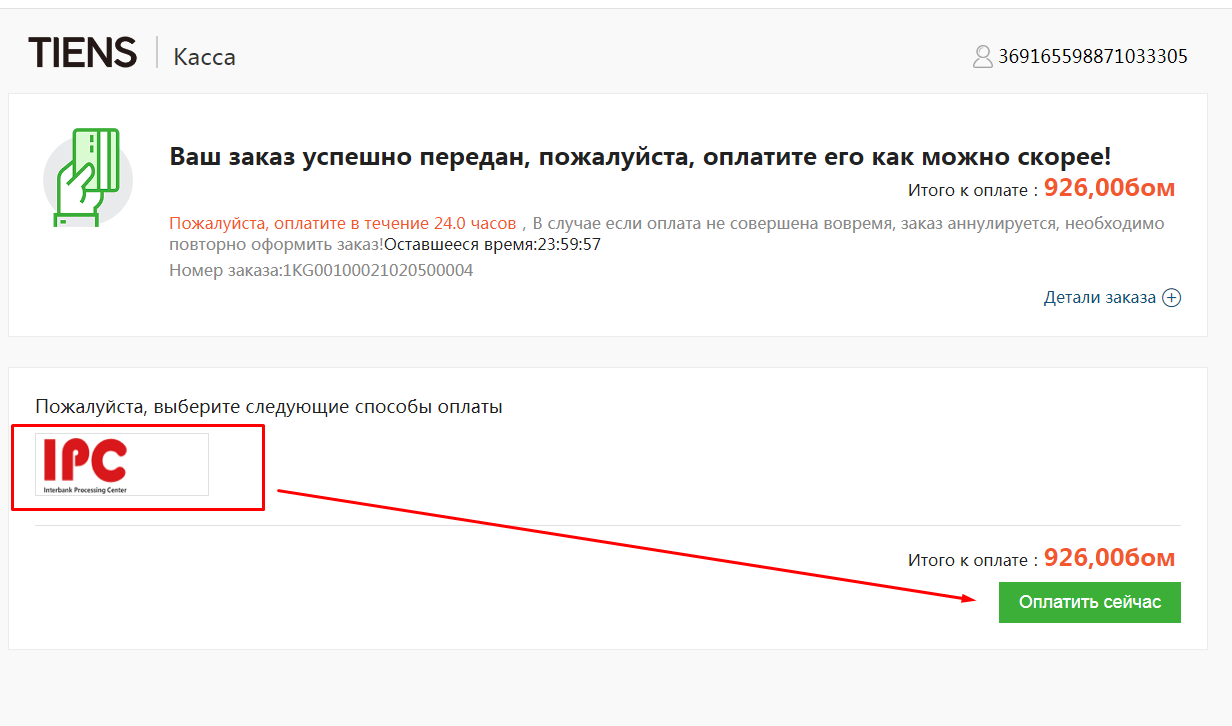Open the Детали заказа link
Viewport: 1232px width, 726px height.
pos(1099,298)
